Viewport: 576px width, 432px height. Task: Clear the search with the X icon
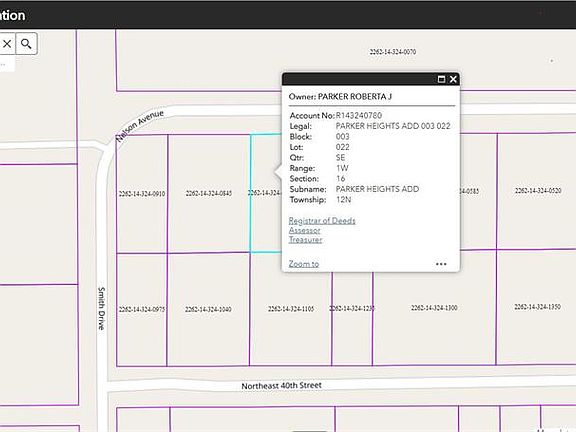point(7,44)
